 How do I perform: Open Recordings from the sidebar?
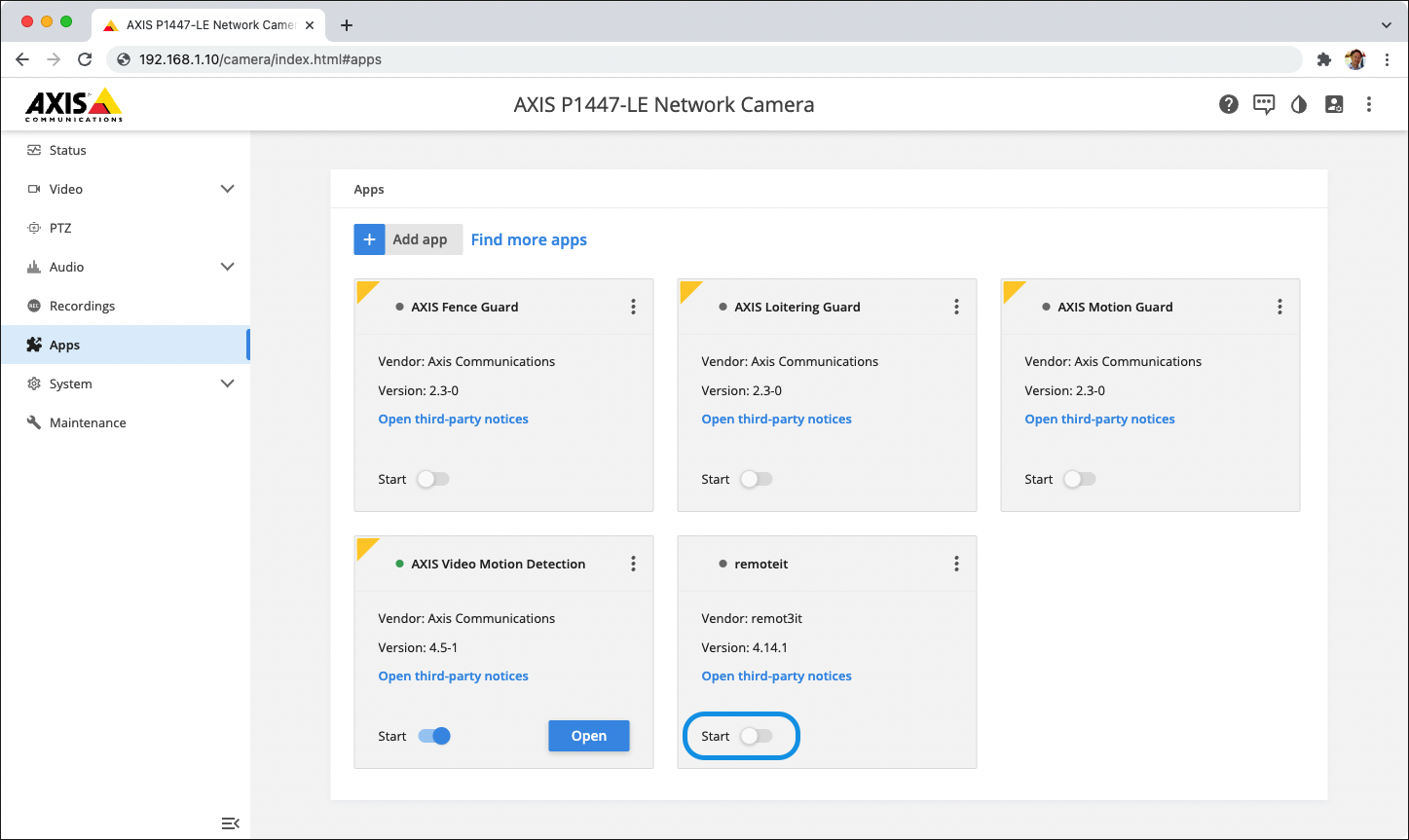pyautogui.click(x=125, y=306)
